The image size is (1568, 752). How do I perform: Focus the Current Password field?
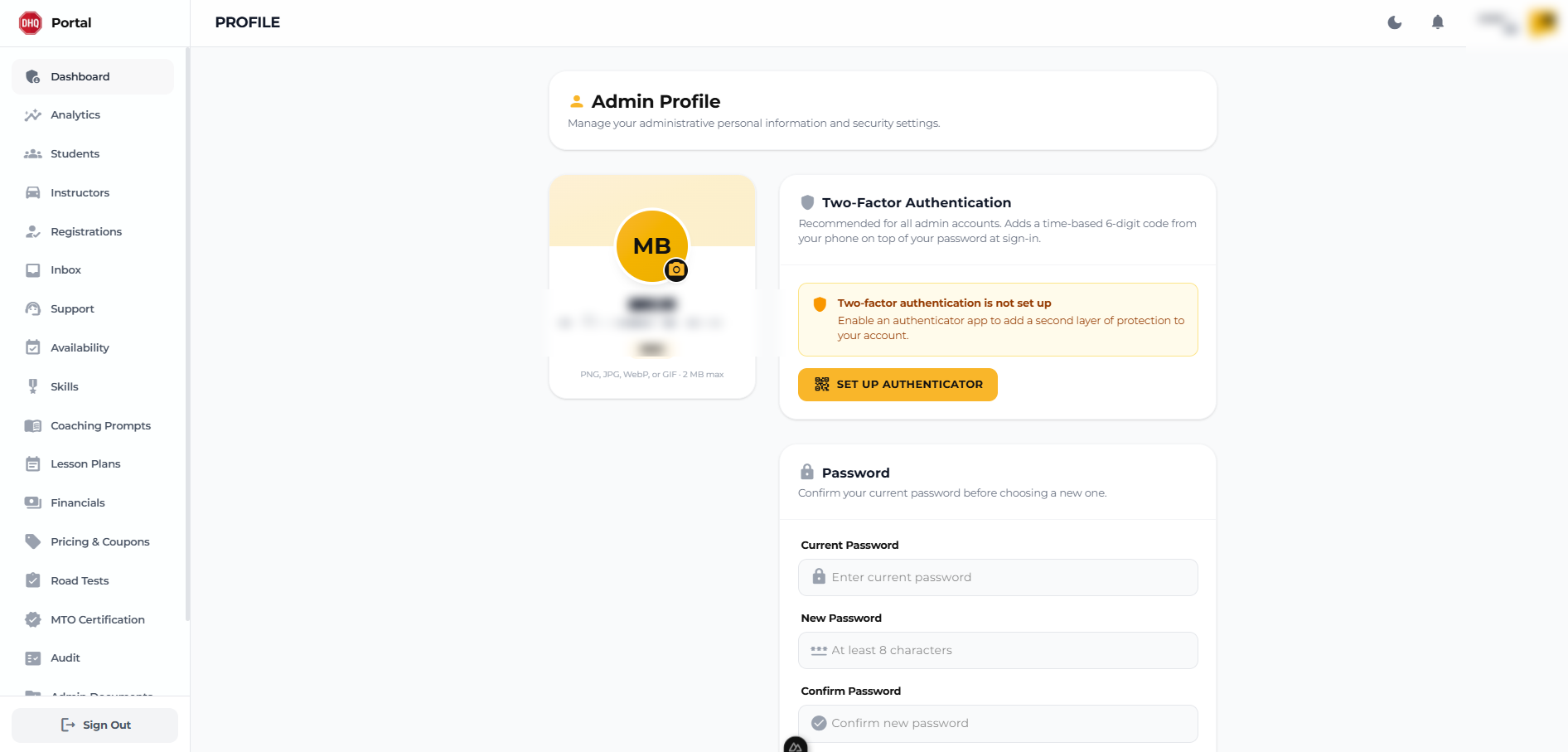(x=998, y=577)
